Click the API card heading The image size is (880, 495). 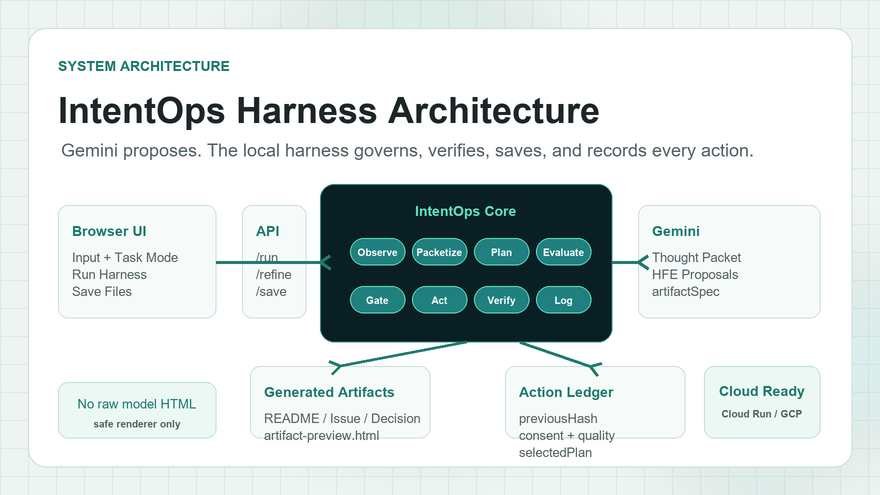point(267,231)
